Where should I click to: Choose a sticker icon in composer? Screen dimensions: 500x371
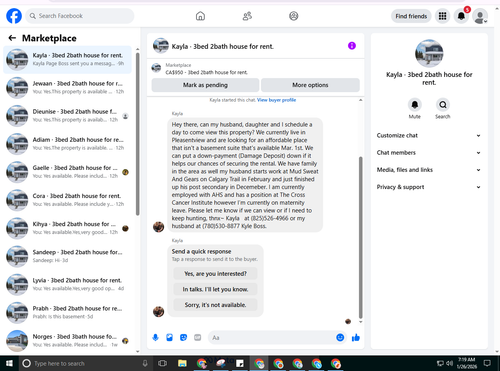click(x=184, y=338)
